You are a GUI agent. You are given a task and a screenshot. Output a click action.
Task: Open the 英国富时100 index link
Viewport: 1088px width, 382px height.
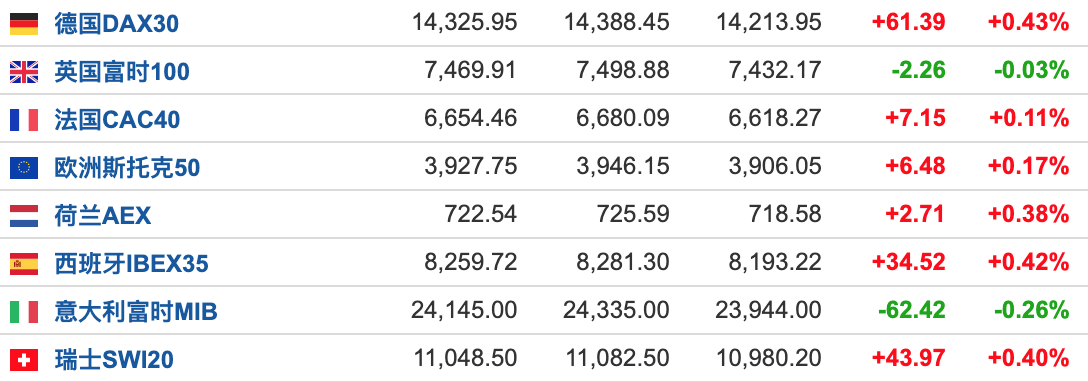[x=122, y=71]
